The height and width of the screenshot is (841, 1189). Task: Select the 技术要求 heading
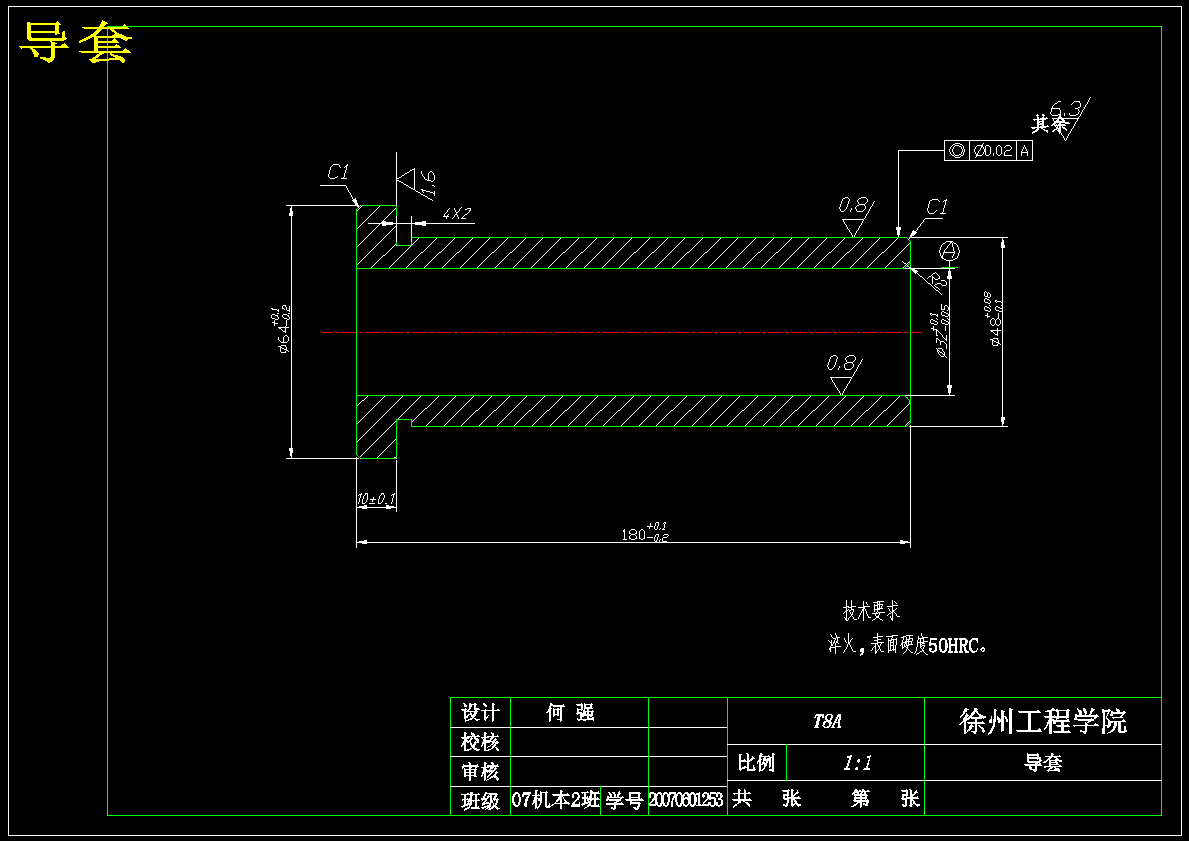(x=871, y=610)
